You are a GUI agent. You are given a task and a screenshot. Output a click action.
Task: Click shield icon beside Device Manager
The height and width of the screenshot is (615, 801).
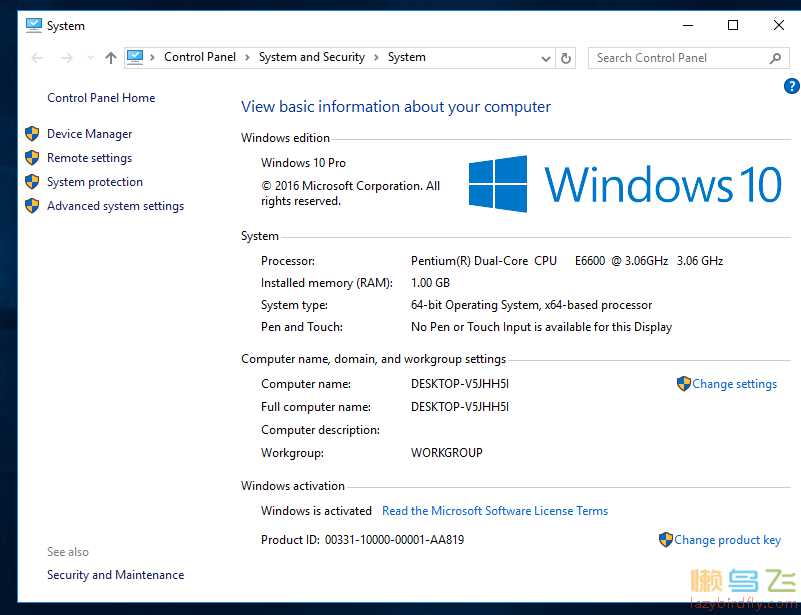click(32, 134)
